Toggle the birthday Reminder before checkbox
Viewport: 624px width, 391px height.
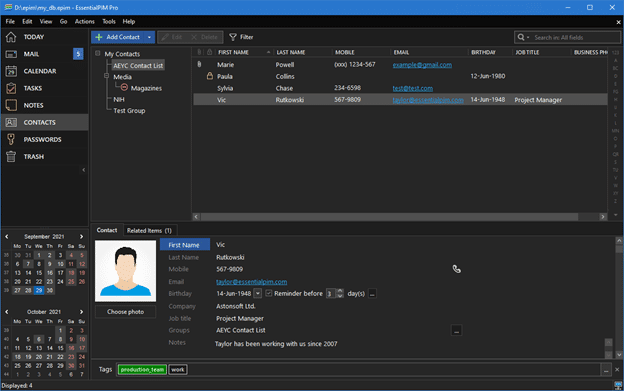[269, 293]
